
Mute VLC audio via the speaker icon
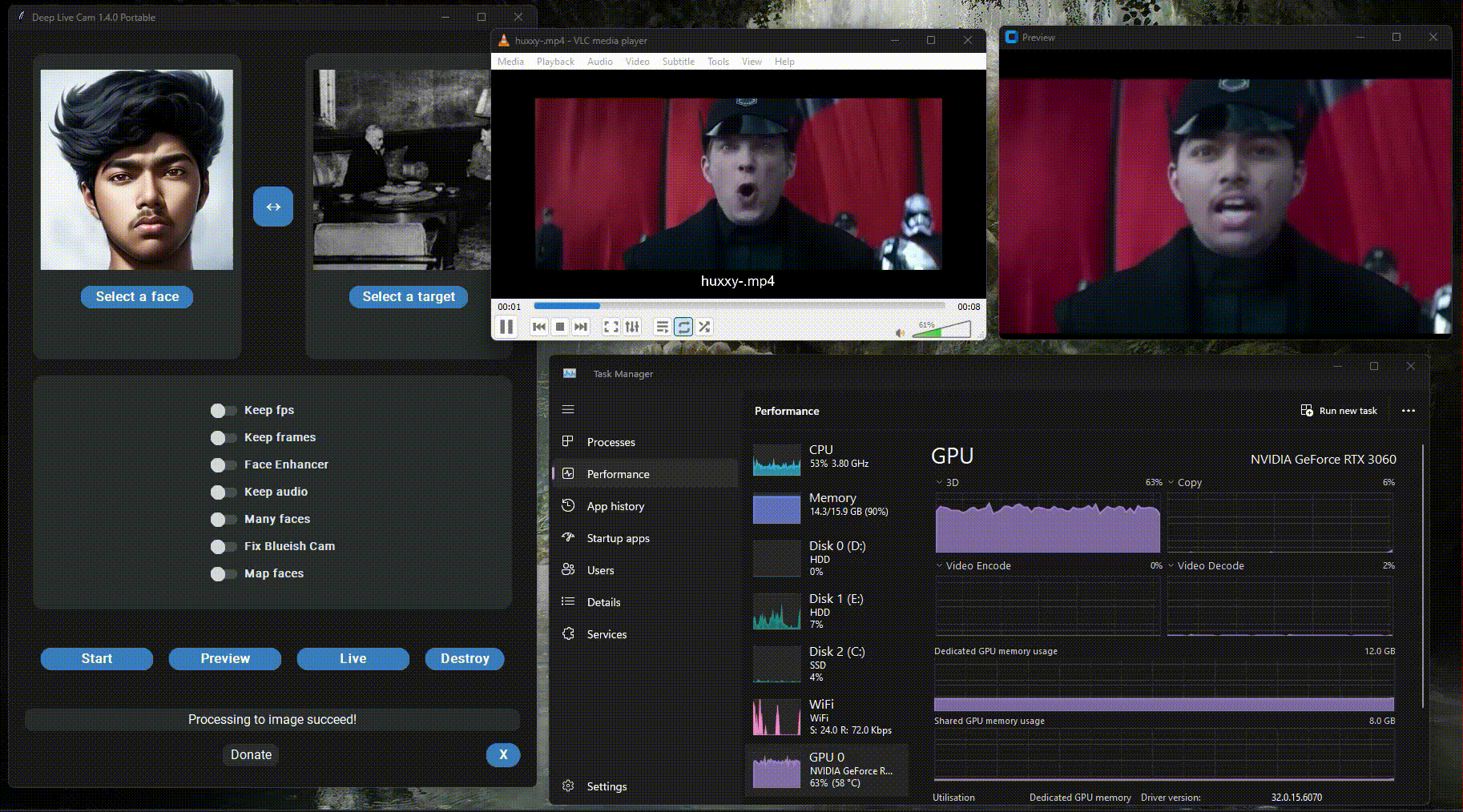tap(899, 332)
